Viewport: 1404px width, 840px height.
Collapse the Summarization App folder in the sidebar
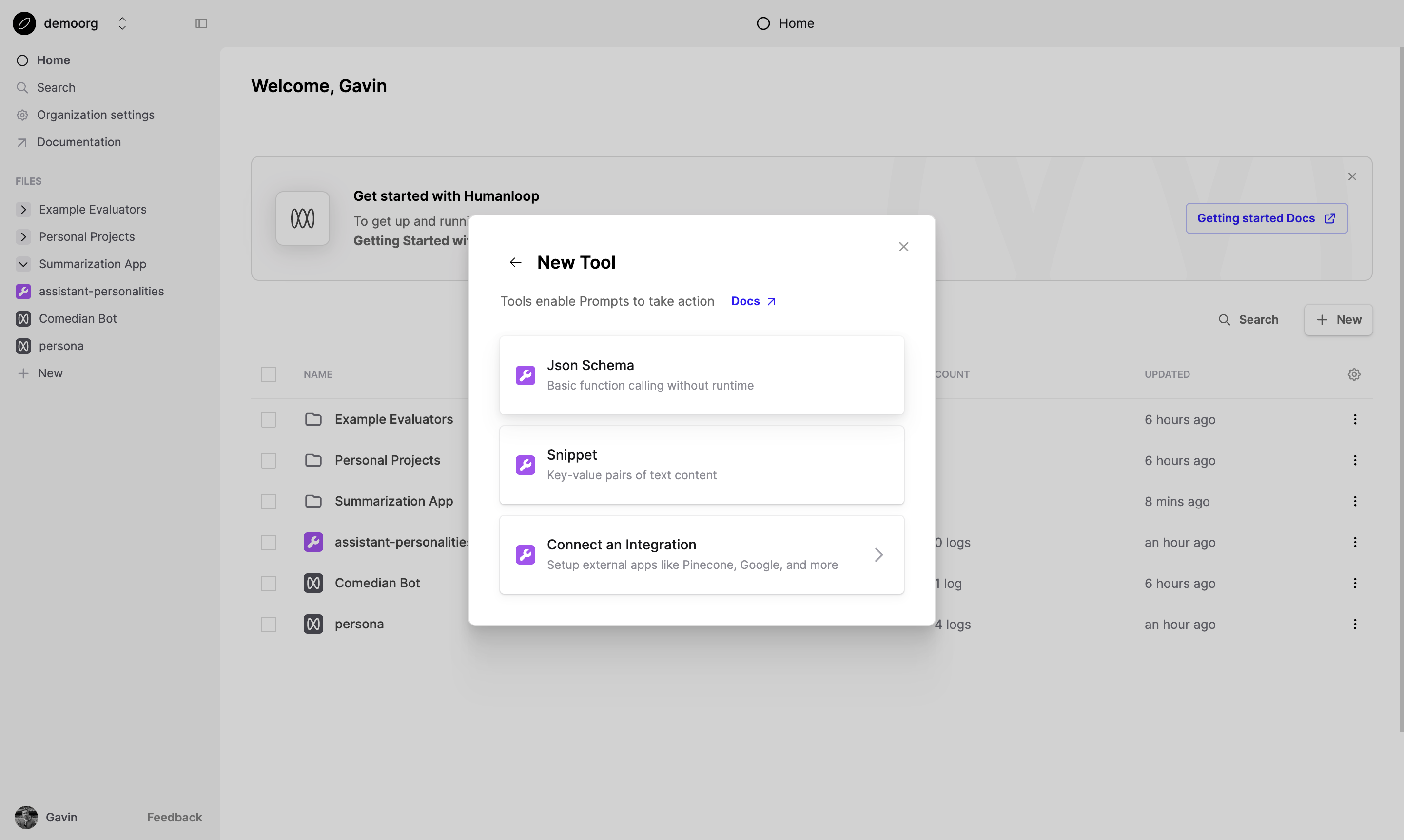tap(23, 264)
